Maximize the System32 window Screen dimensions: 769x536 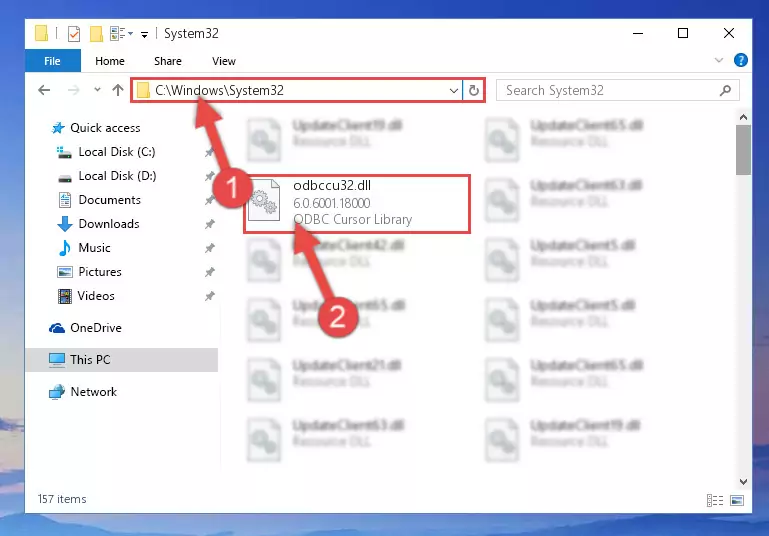tap(683, 33)
